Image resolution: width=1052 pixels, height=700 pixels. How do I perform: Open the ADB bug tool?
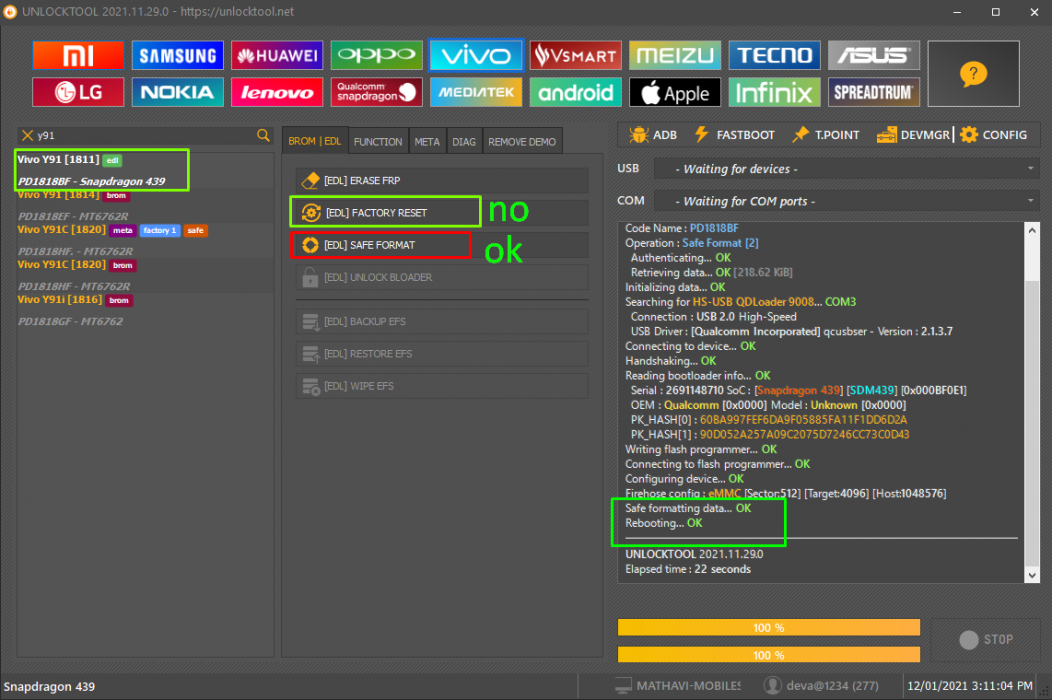point(653,135)
